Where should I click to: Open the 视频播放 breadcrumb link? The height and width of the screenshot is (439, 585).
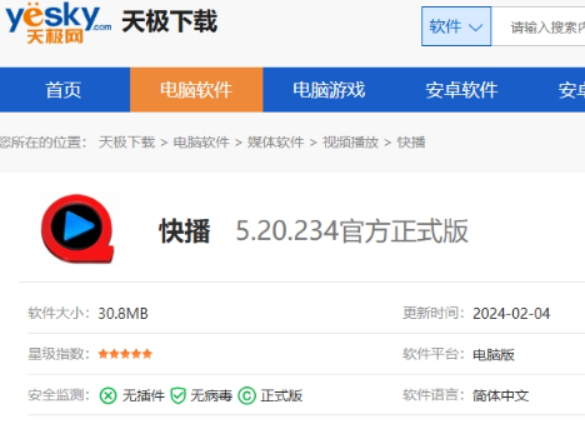tap(350, 142)
